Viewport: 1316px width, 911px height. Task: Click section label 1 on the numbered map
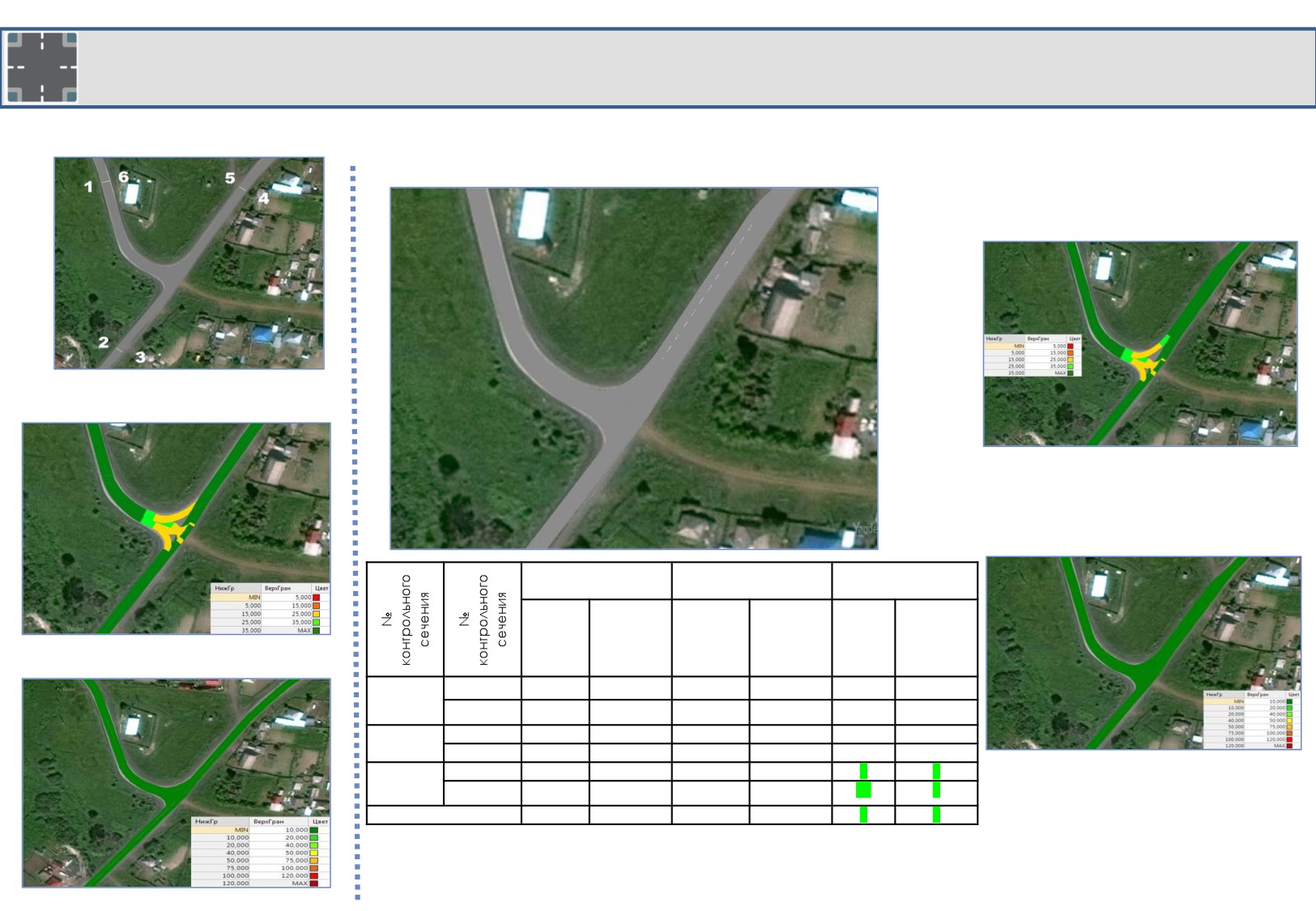point(88,187)
